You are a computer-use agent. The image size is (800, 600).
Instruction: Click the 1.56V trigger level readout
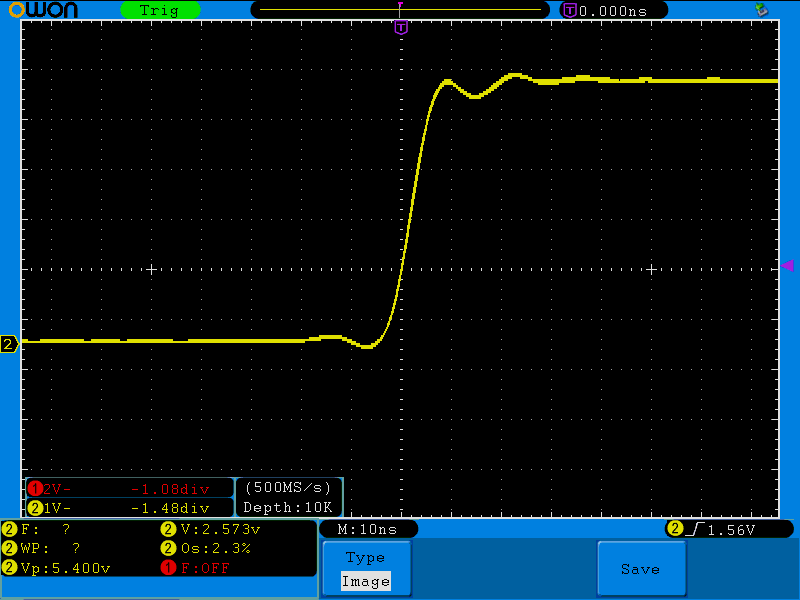[731, 530]
